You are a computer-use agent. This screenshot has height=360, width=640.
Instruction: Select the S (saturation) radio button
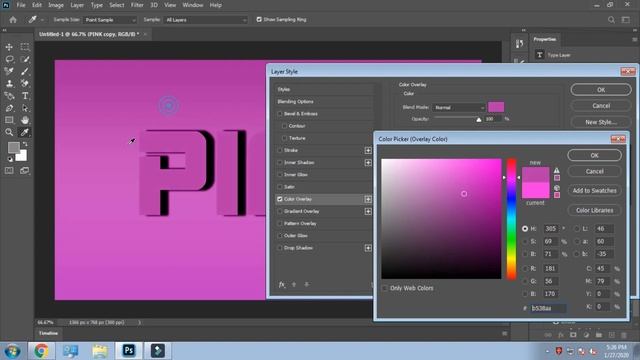pyautogui.click(x=525, y=242)
